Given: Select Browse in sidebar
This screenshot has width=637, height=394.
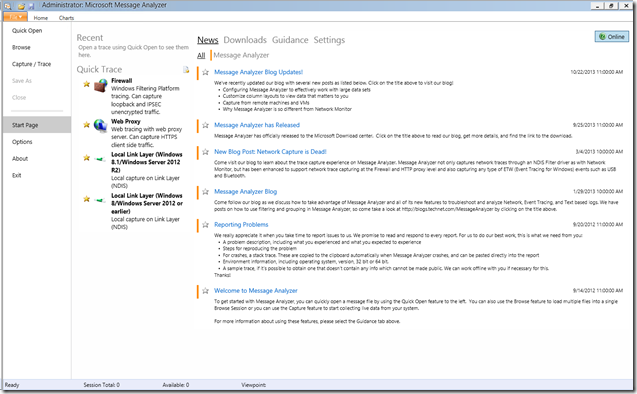Looking at the screenshot, I should [21, 47].
